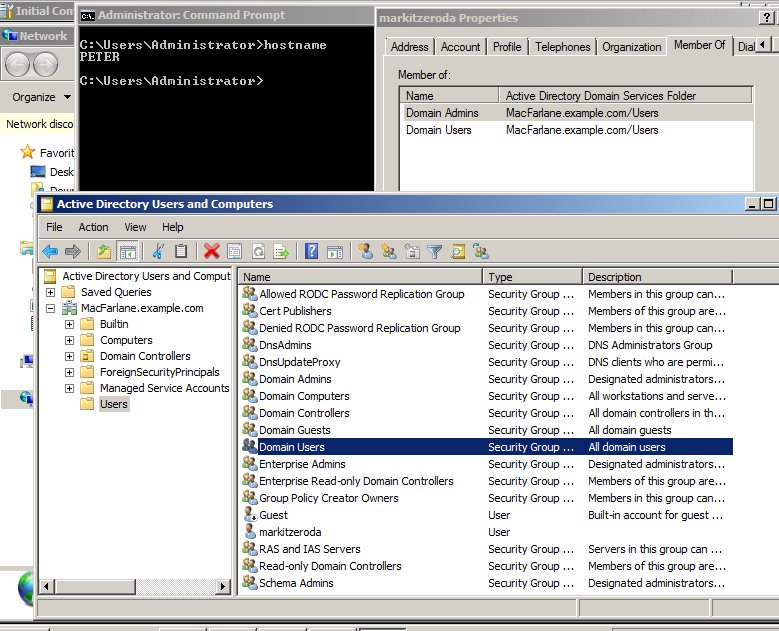Open the Action menu
Viewport: 779px width, 631px height.
93,227
